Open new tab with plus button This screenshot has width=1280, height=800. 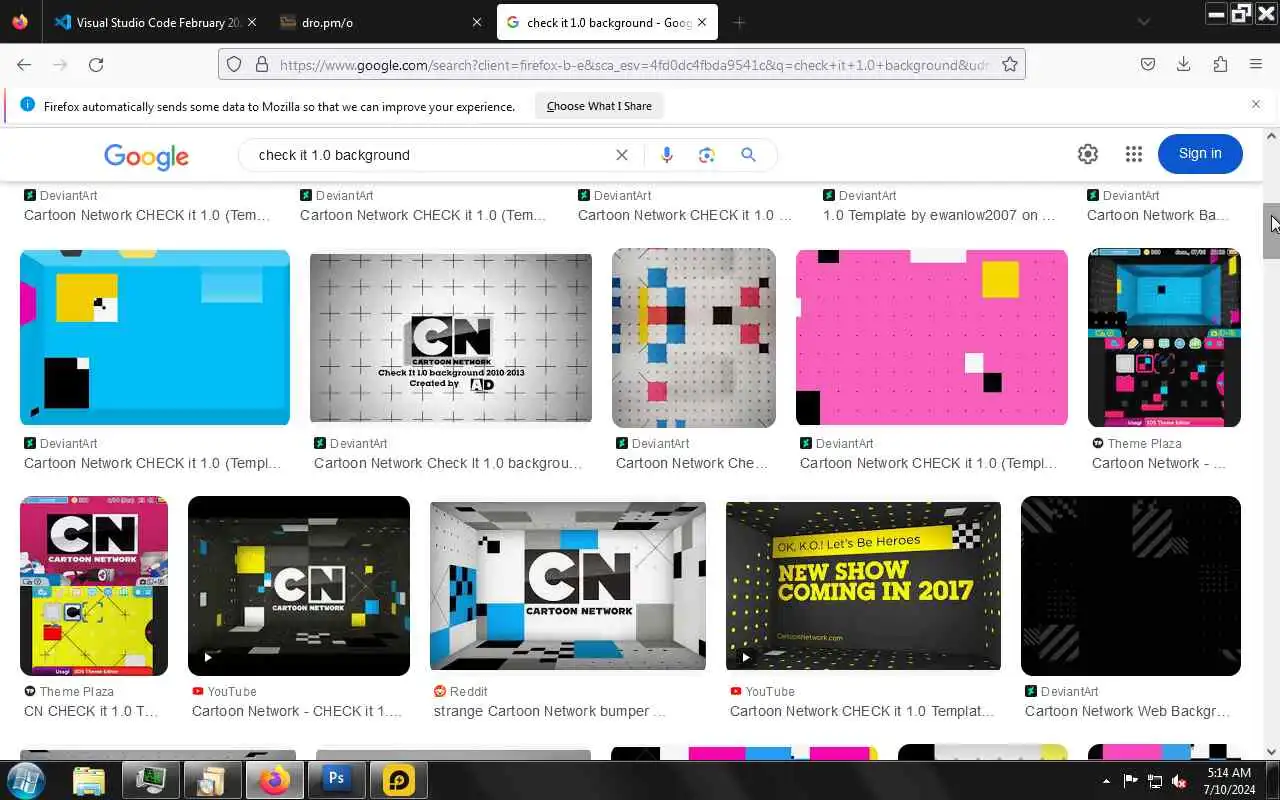pyautogui.click(x=739, y=22)
